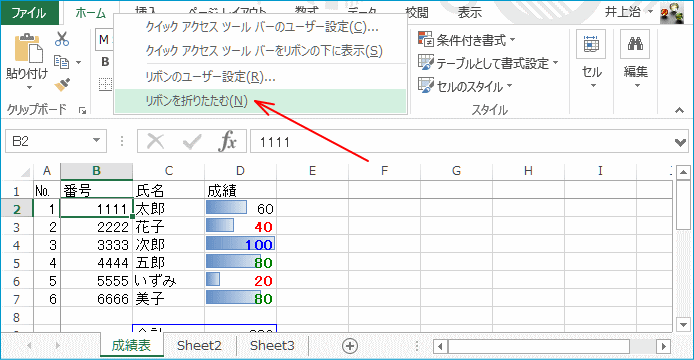Select the column D header
This screenshot has width=694, height=360.
coord(240,171)
